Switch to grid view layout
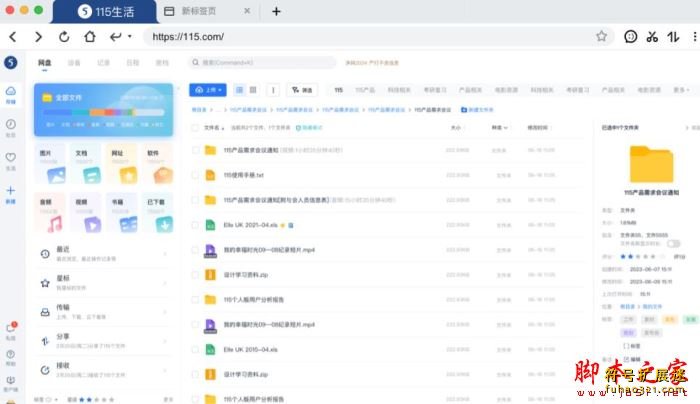The height and width of the screenshot is (404, 700). 253,90
